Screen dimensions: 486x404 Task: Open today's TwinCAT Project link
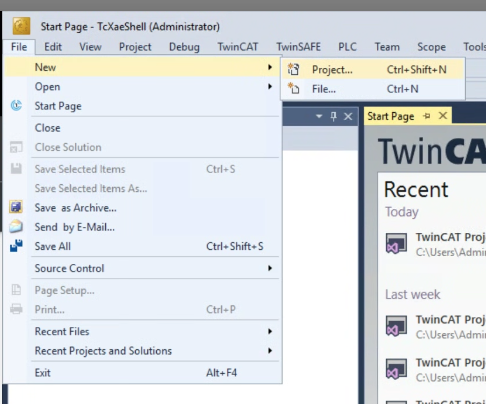click(x=450, y=237)
